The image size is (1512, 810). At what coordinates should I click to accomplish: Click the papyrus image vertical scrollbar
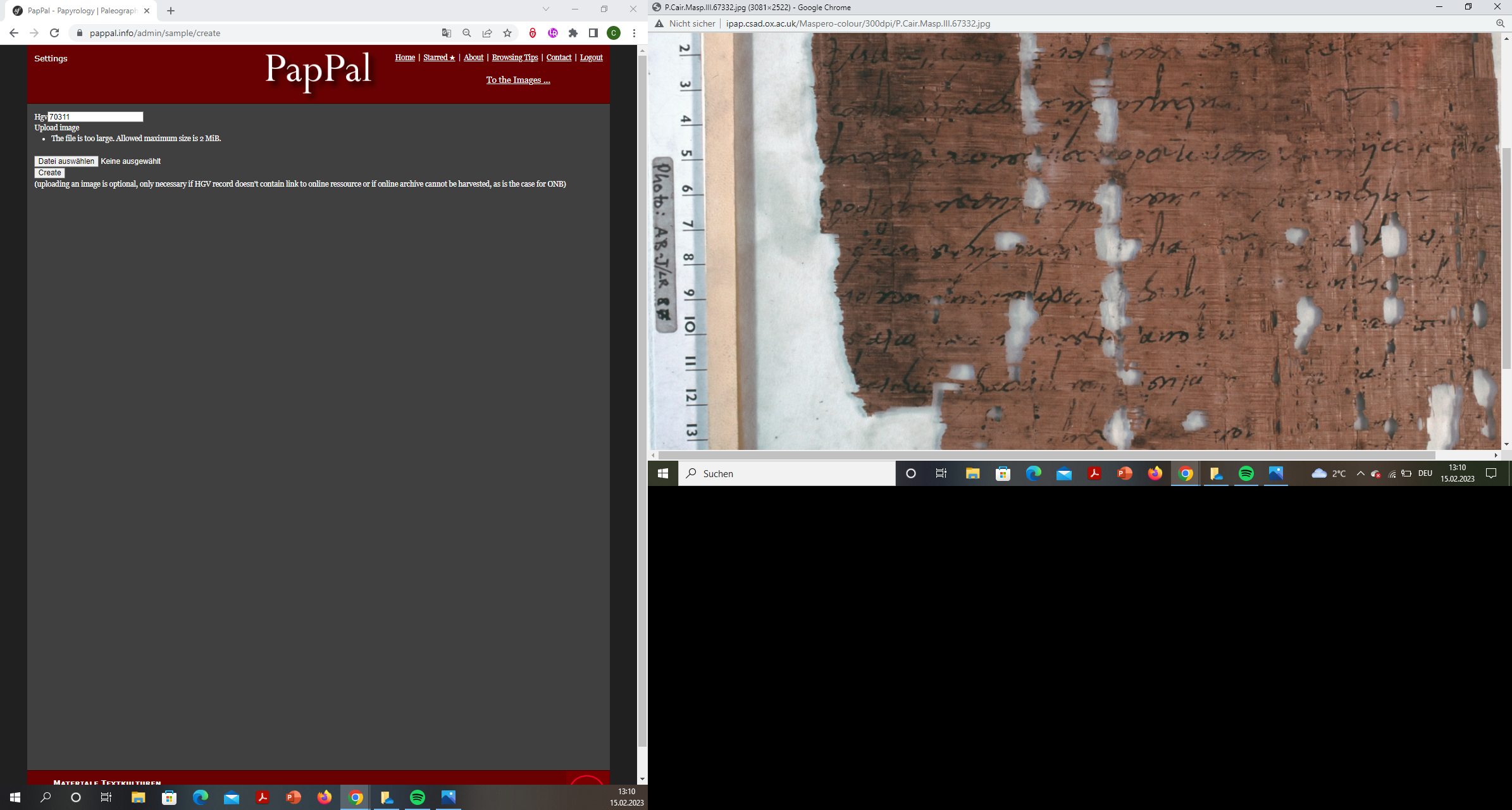1506,259
